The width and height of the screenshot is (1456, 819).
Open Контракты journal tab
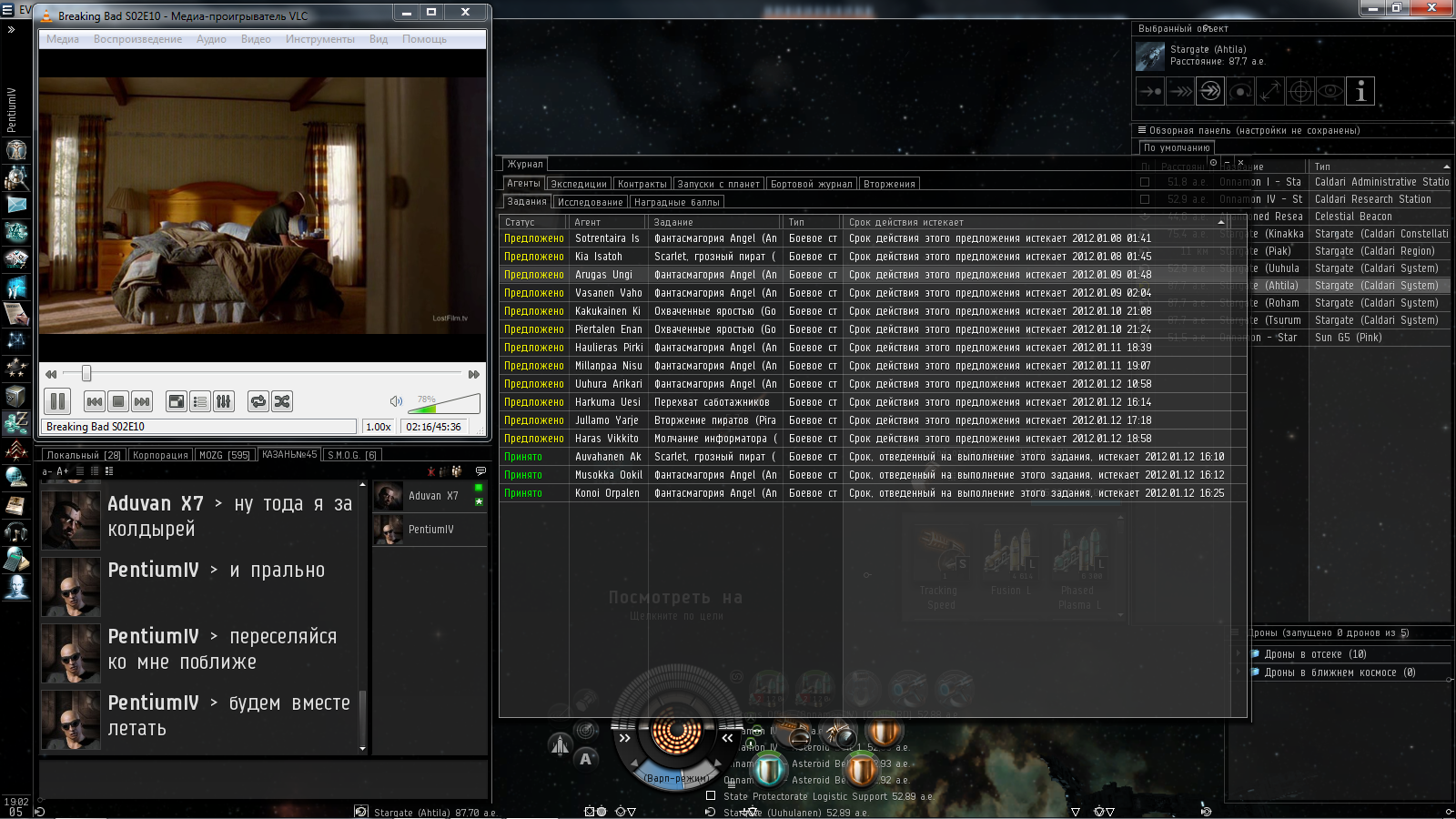pos(642,184)
